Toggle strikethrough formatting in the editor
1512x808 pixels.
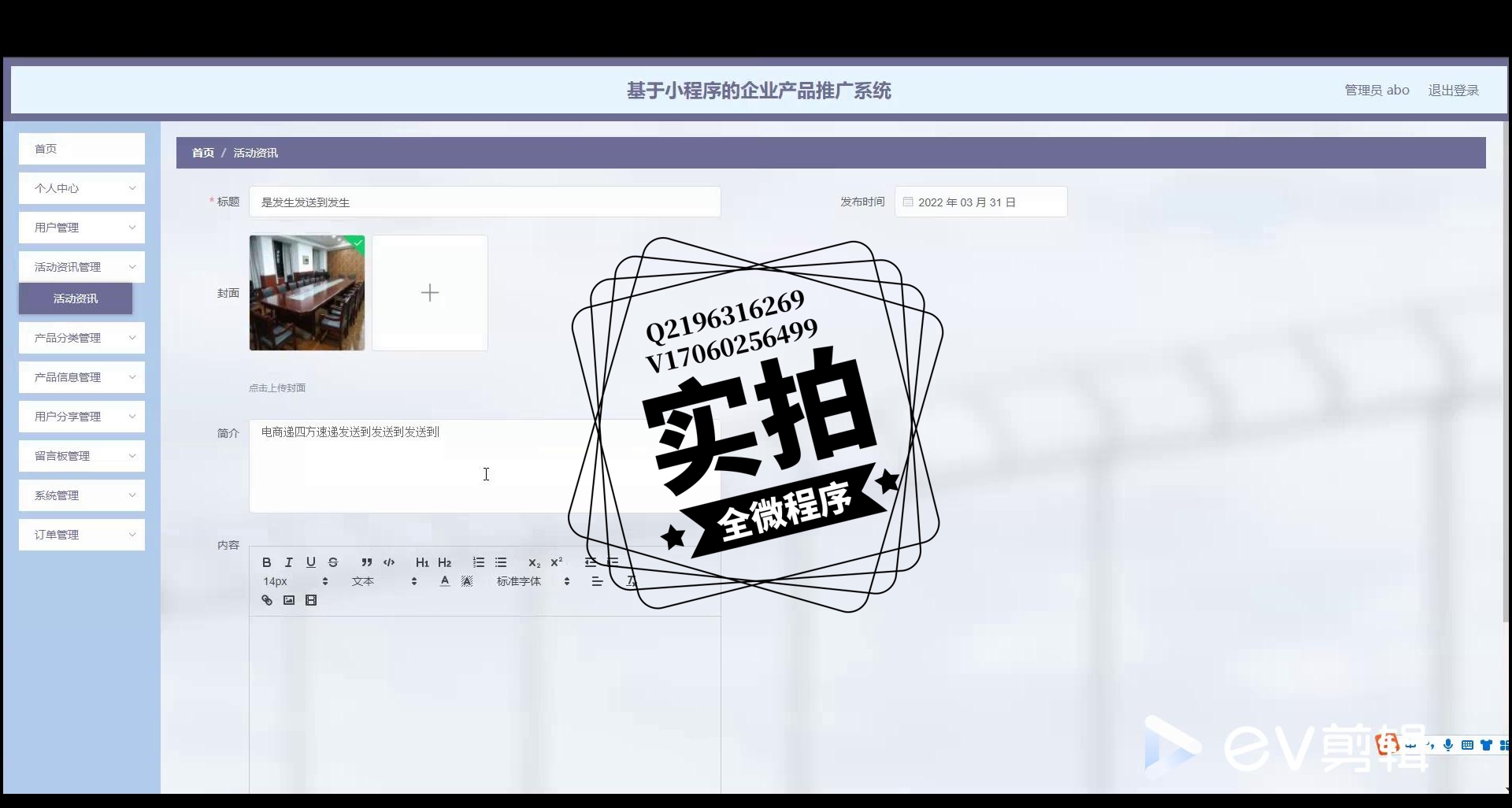(333, 562)
